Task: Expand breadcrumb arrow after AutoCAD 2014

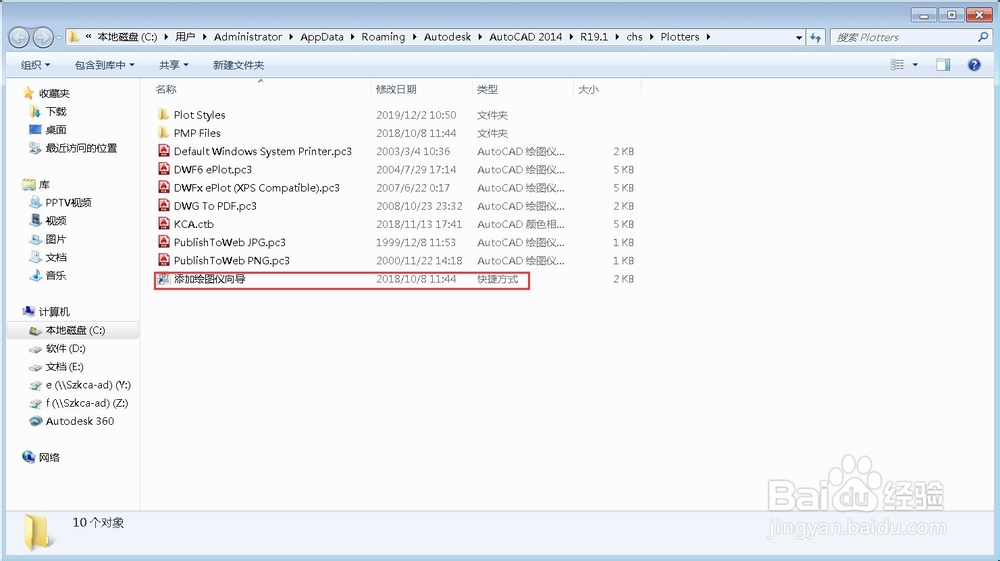Action: pyautogui.click(x=571, y=37)
